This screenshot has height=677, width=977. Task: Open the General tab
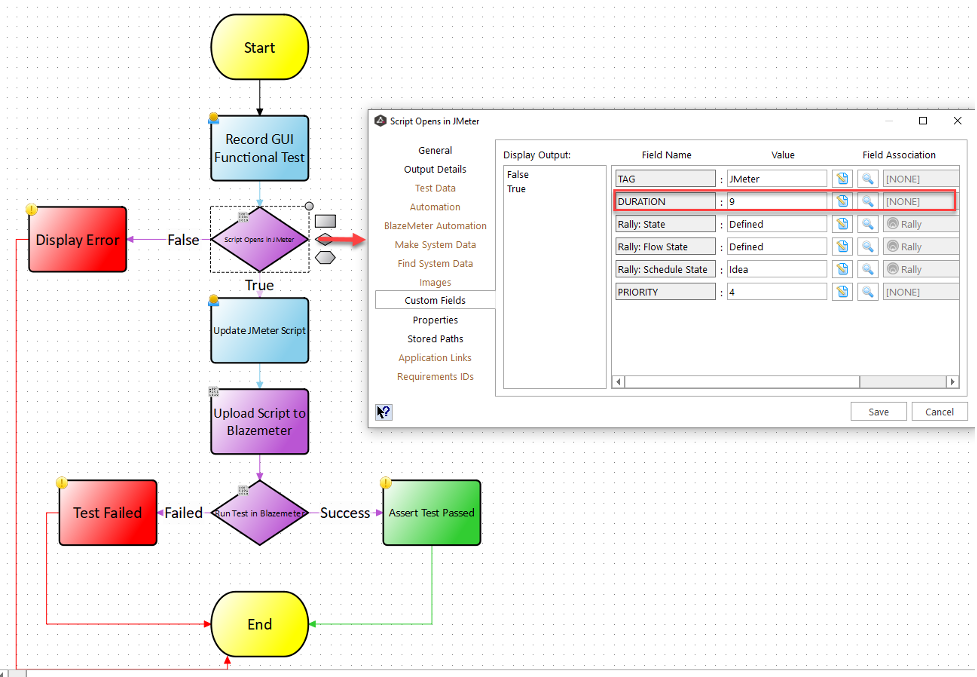pyautogui.click(x=435, y=150)
